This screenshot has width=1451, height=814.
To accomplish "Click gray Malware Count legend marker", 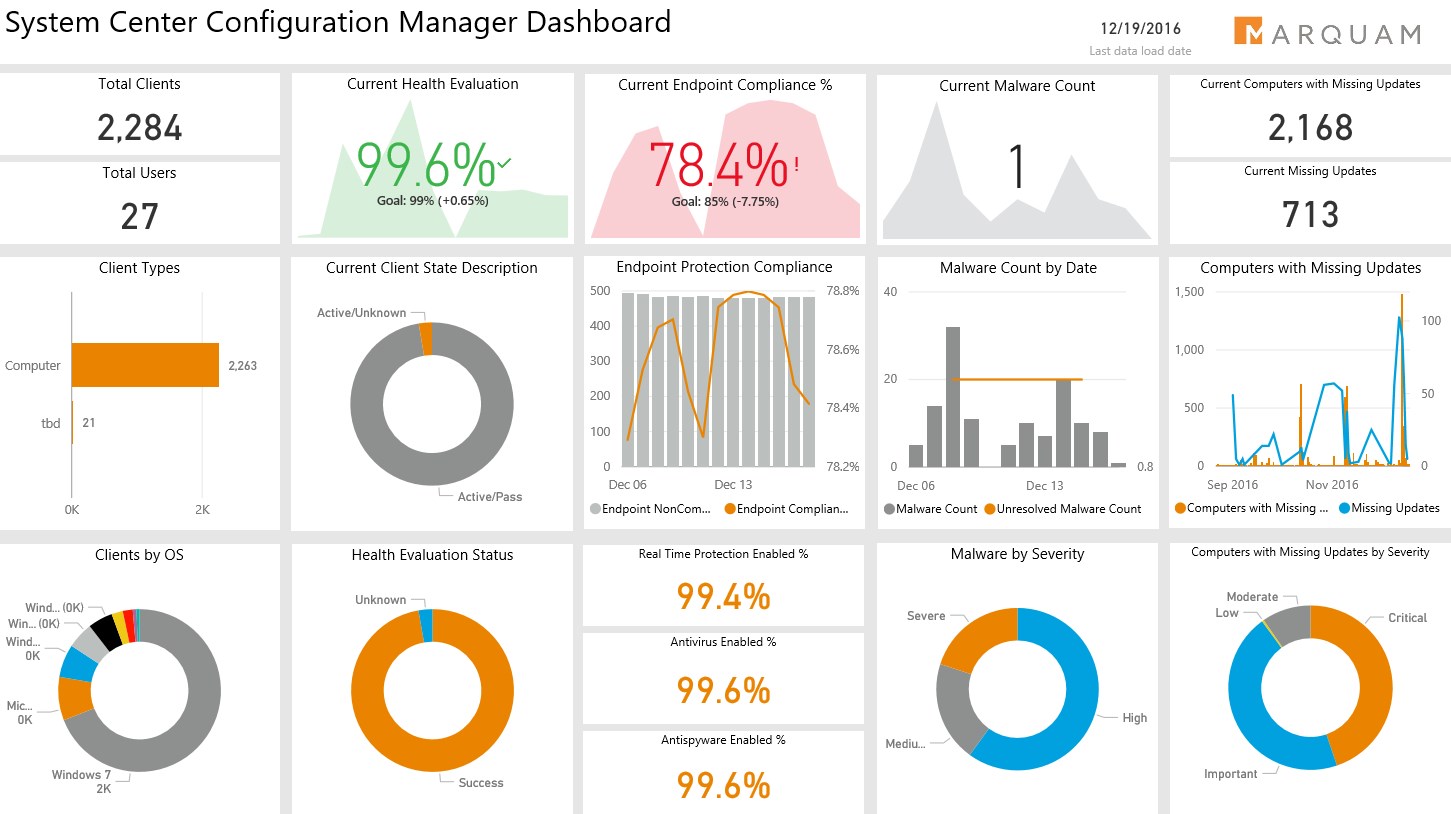I will (889, 509).
